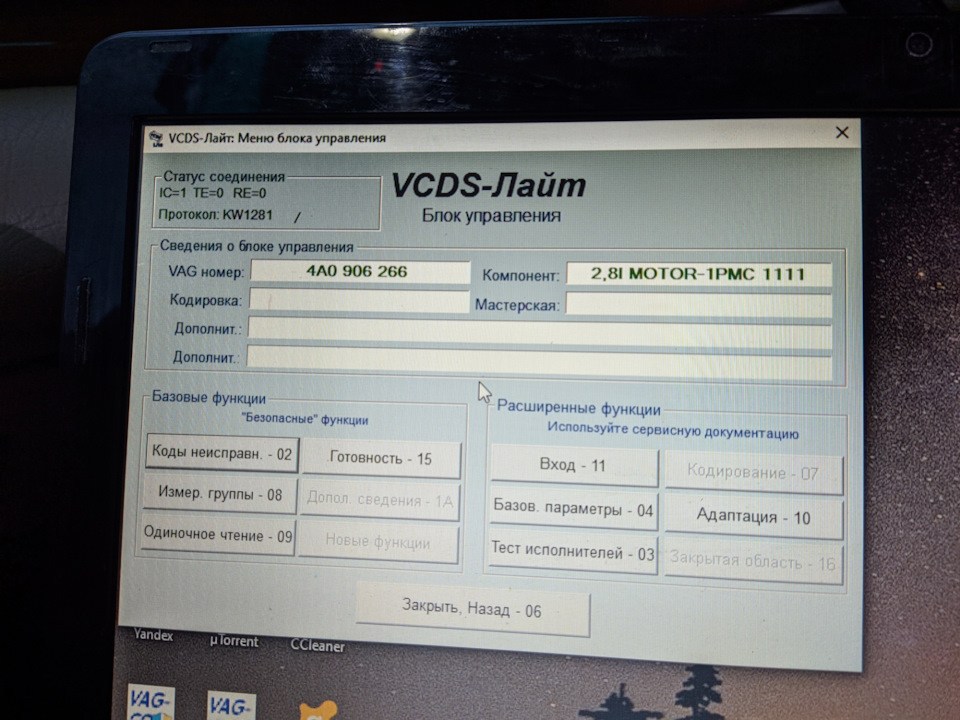
Task: Check readiness using Готовность - 15
Action: [380, 457]
